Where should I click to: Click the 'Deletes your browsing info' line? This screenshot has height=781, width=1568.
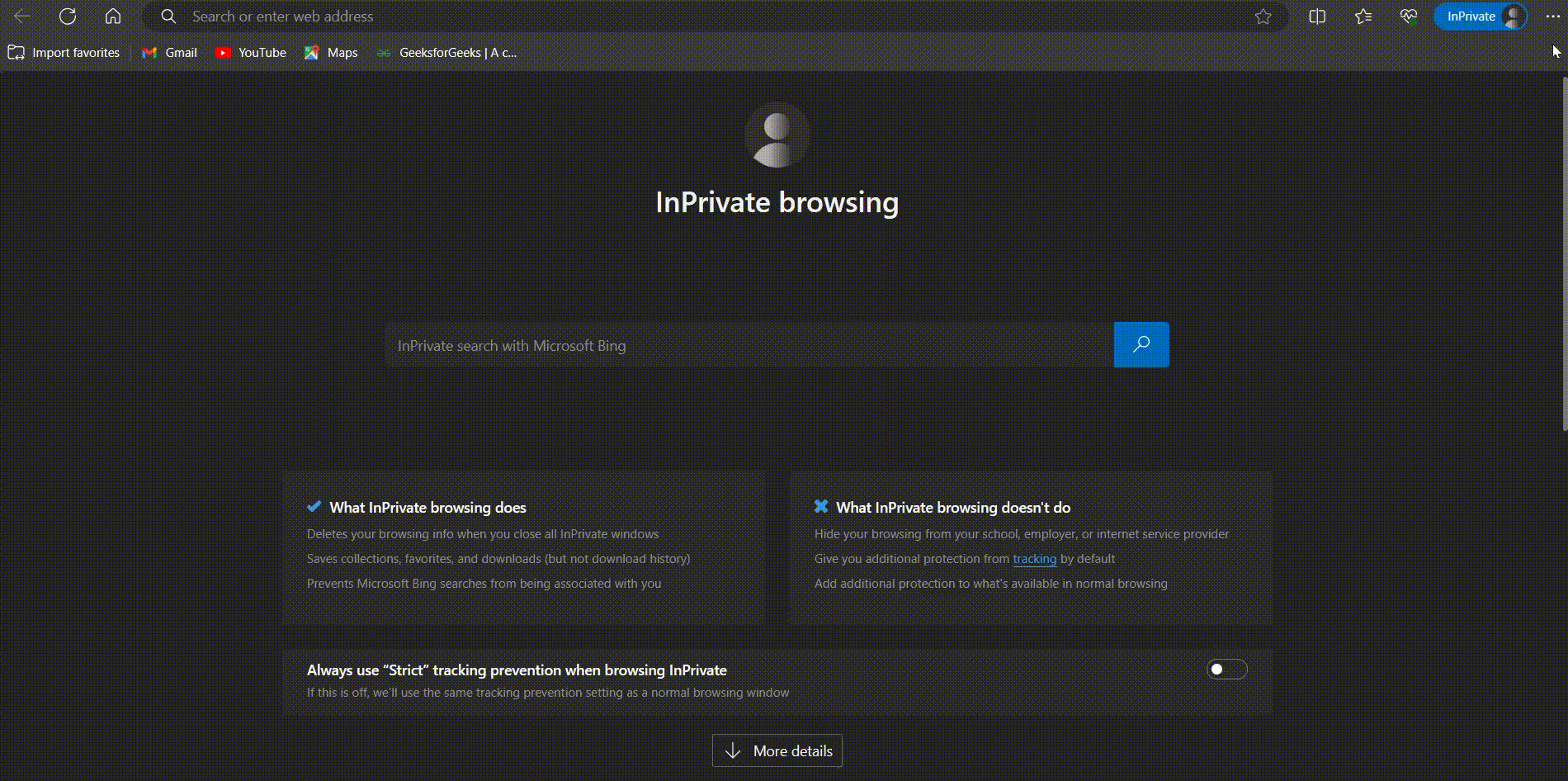[x=483, y=534]
